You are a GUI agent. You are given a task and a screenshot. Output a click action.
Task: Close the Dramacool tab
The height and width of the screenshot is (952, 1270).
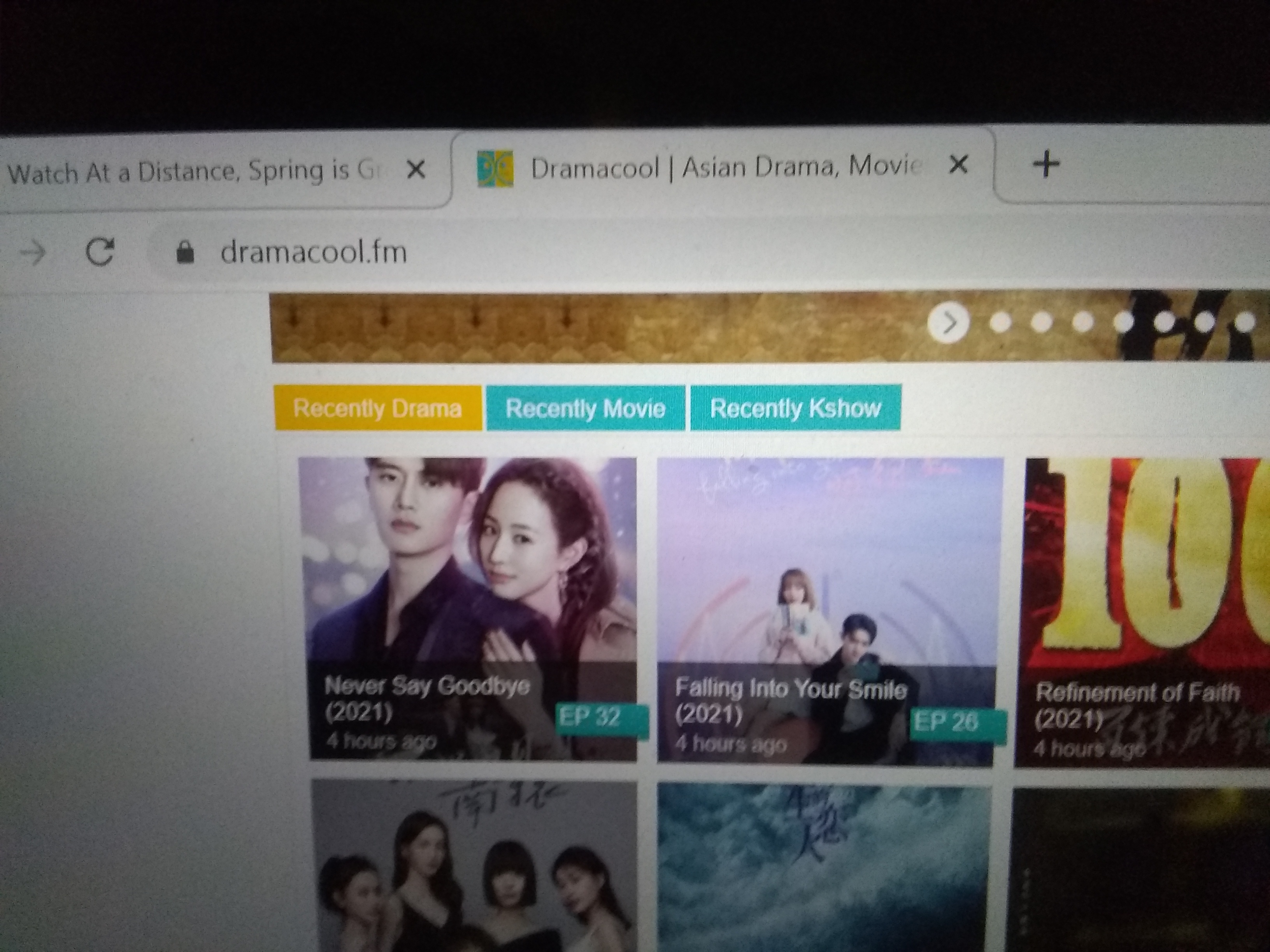tap(958, 165)
